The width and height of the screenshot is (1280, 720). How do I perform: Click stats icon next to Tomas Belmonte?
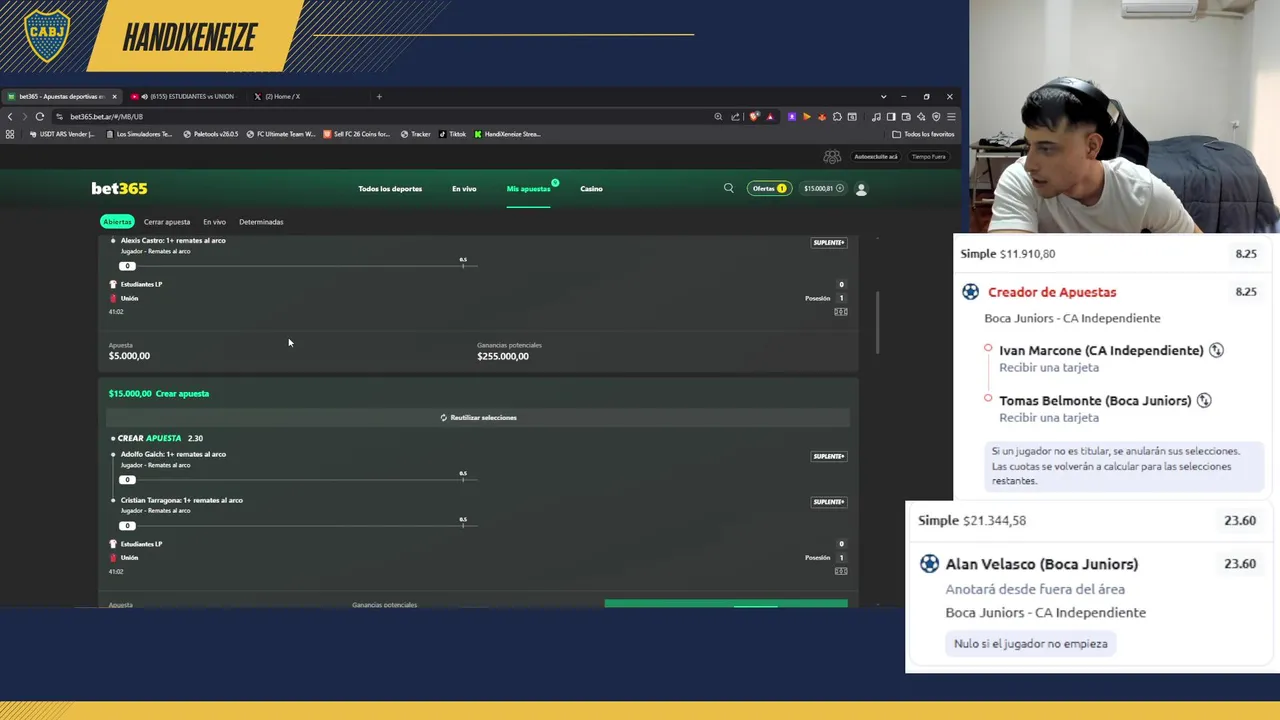click(x=1204, y=400)
